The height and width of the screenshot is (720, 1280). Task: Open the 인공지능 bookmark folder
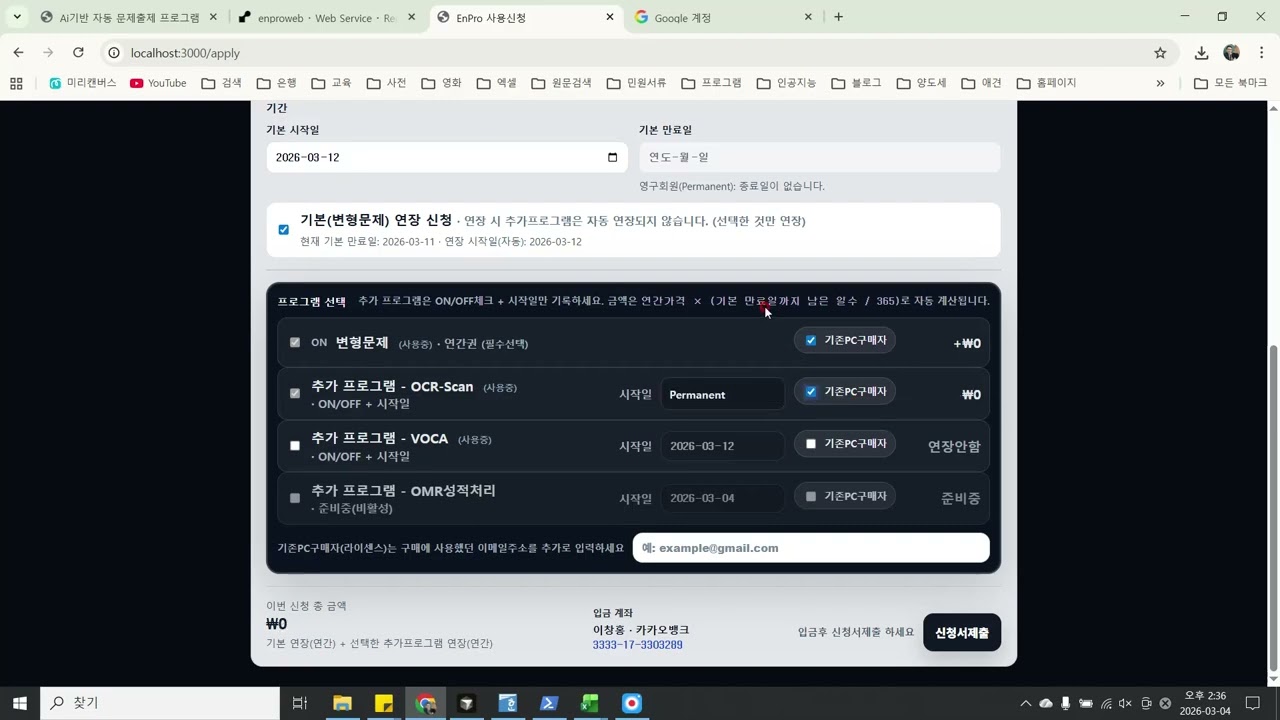[x=787, y=83]
